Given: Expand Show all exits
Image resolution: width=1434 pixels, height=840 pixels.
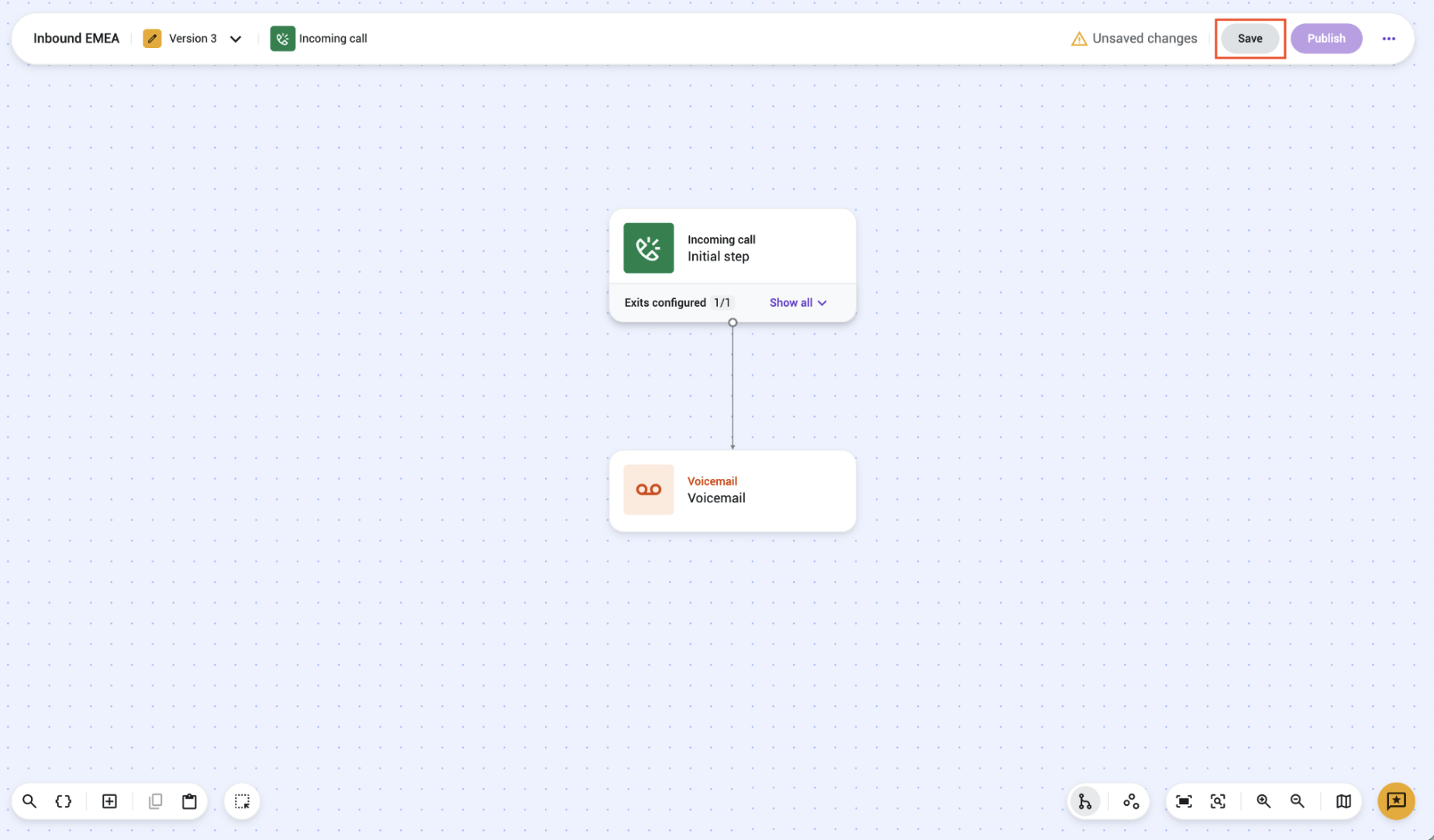Looking at the screenshot, I should point(798,303).
